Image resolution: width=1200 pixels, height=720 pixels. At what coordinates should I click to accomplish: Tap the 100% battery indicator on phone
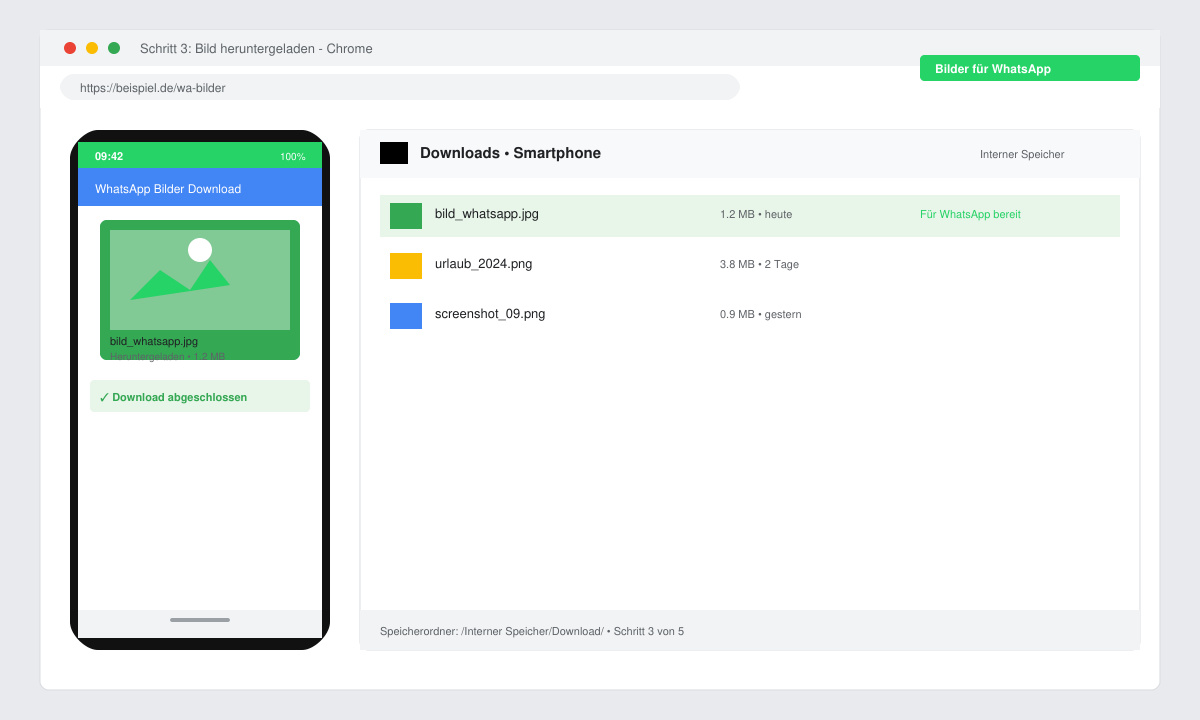tap(293, 156)
